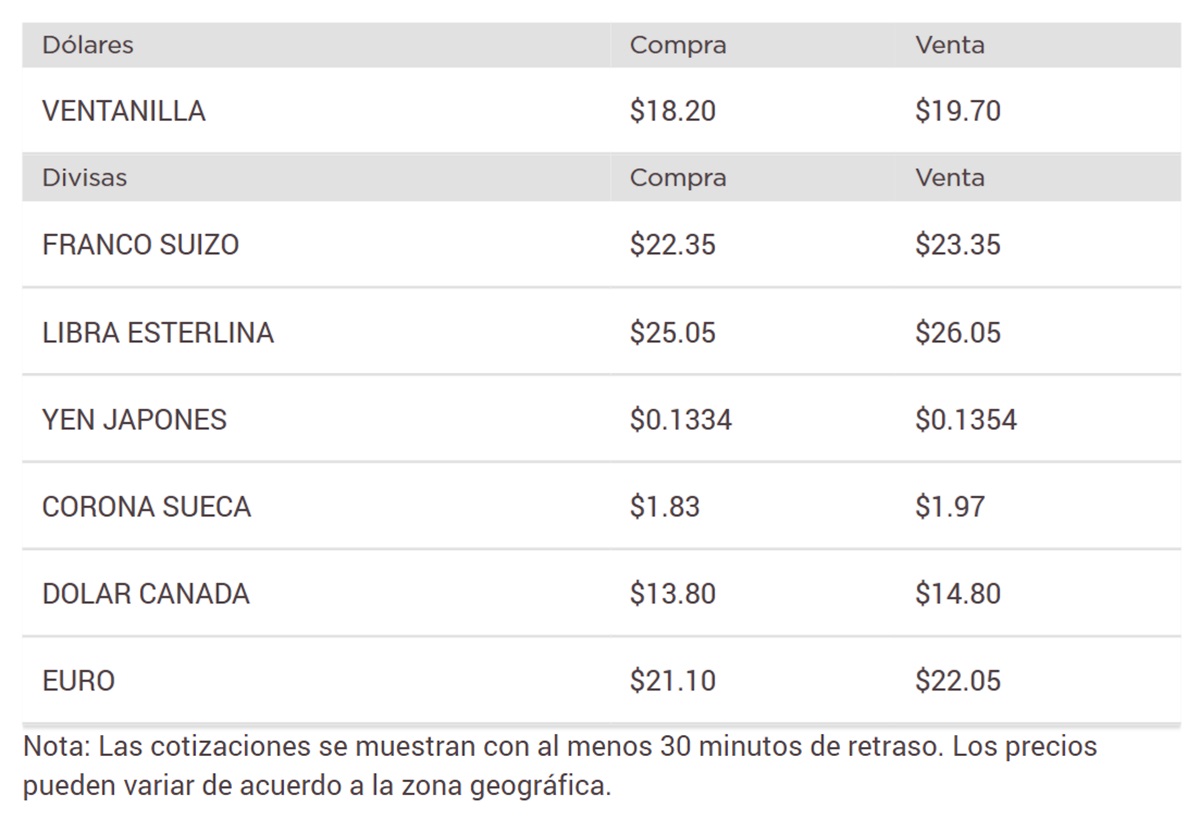Select Yen Japones venta value $0.1354
Image resolution: width=1200 pixels, height=820 pixels.
coord(966,420)
